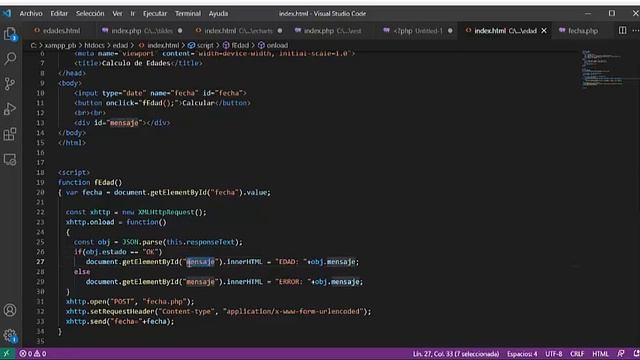Click line number 32 in gutter
640x360 pixels.
[40, 311]
